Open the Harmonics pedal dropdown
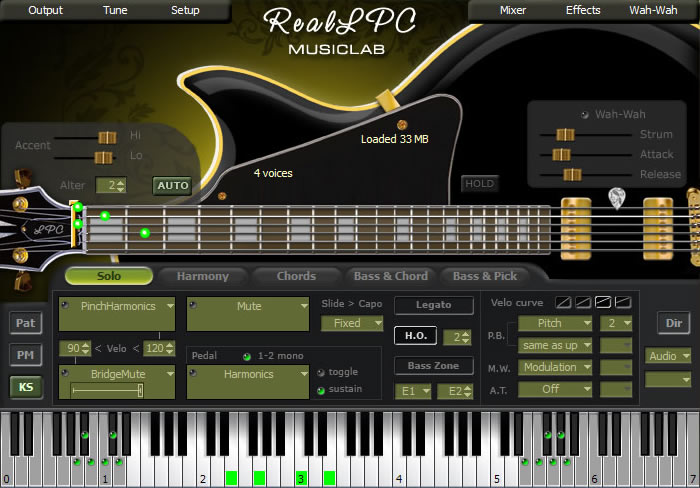The width and height of the screenshot is (700, 488). tap(304, 374)
